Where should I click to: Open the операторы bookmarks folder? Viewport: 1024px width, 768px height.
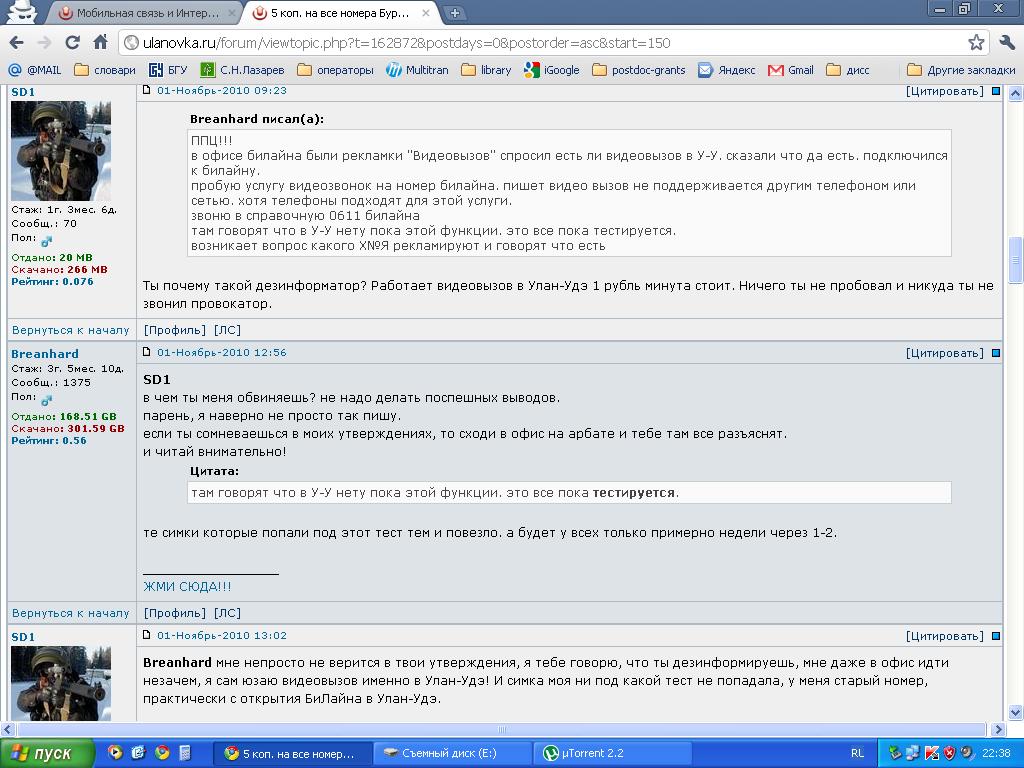pos(335,70)
